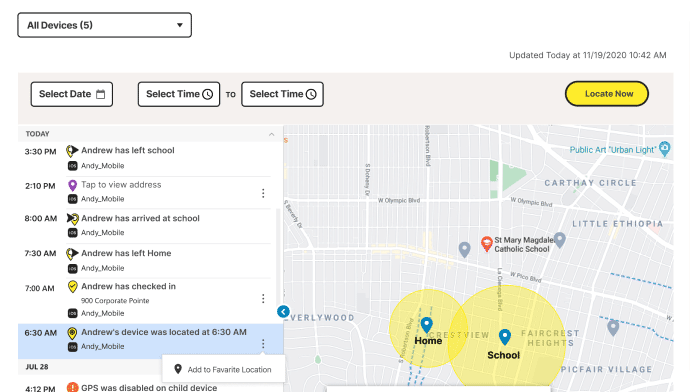This screenshot has height=392, width=690.
Task: Open options menu for 2:10 PM entry
Action: pyautogui.click(x=263, y=193)
